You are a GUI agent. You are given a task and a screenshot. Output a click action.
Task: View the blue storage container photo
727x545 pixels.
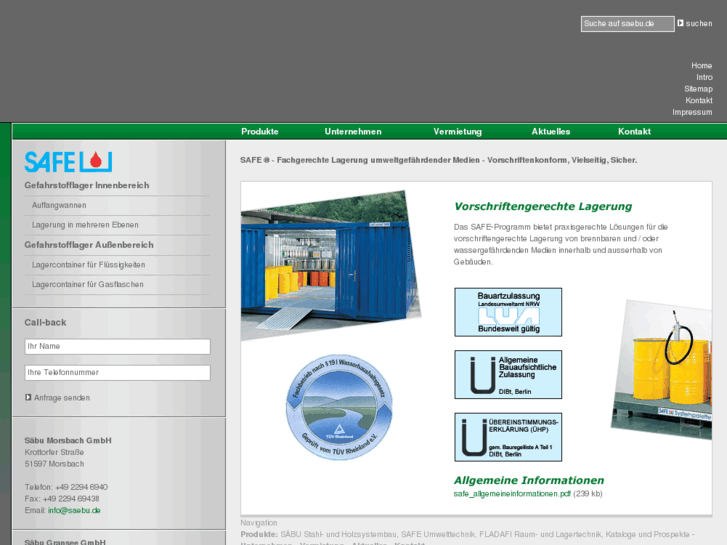point(331,264)
